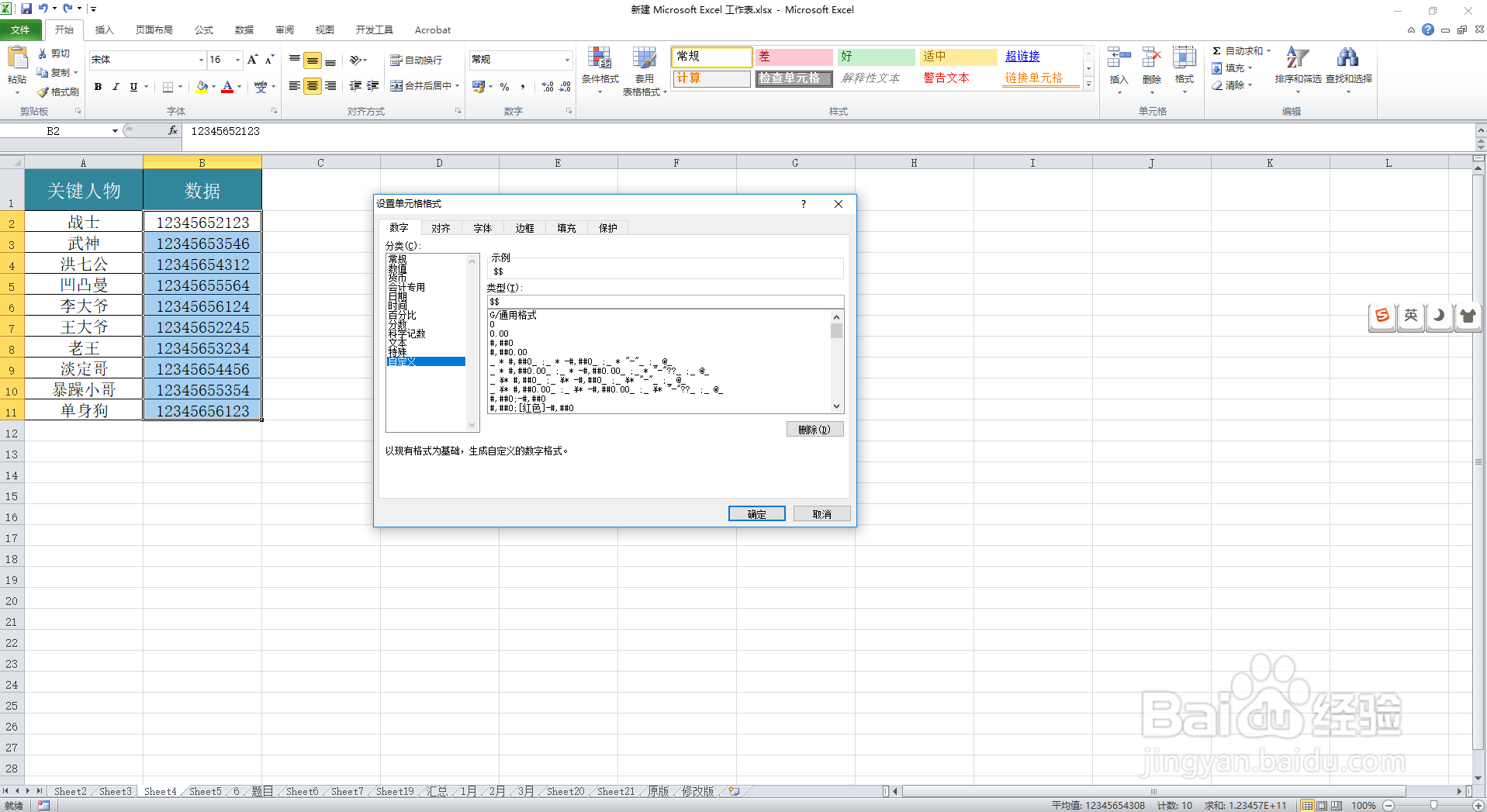Screen dimensions: 1487x812
Task: Click the Undo arrow in quick access toolbar
Action: pos(43,9)
